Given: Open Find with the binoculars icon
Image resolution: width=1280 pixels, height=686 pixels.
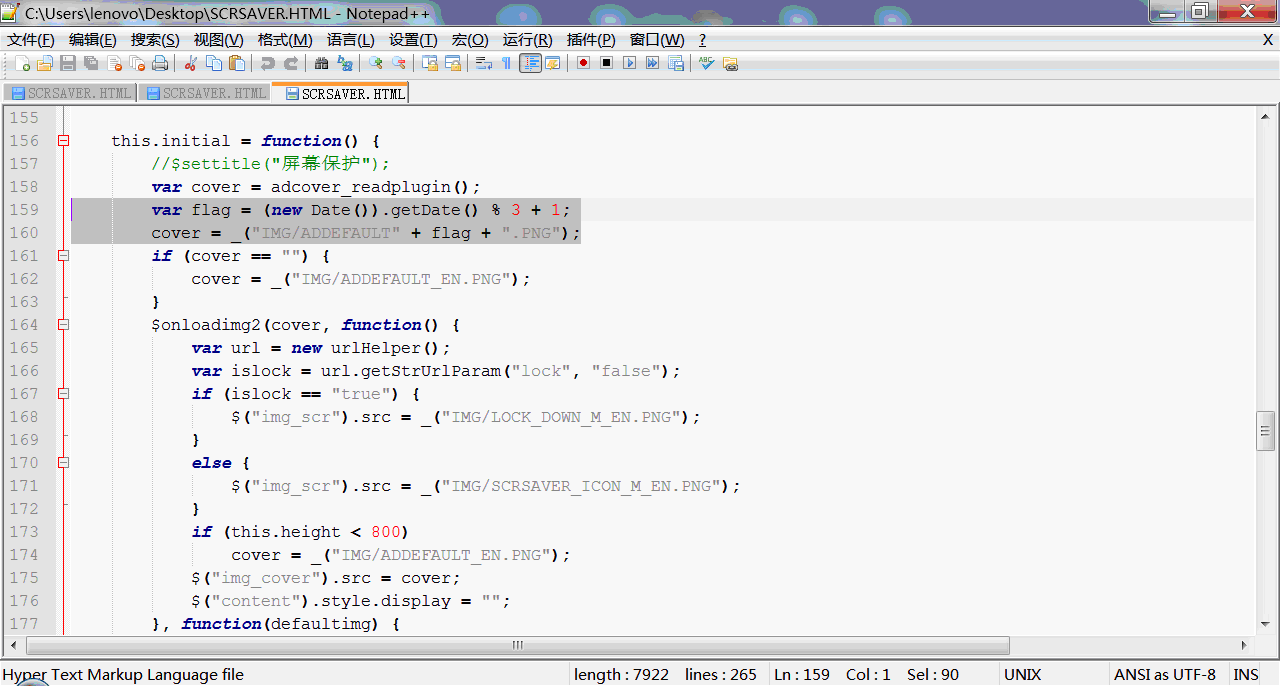Looking at the screenshot, I should (x=321, y=63).
